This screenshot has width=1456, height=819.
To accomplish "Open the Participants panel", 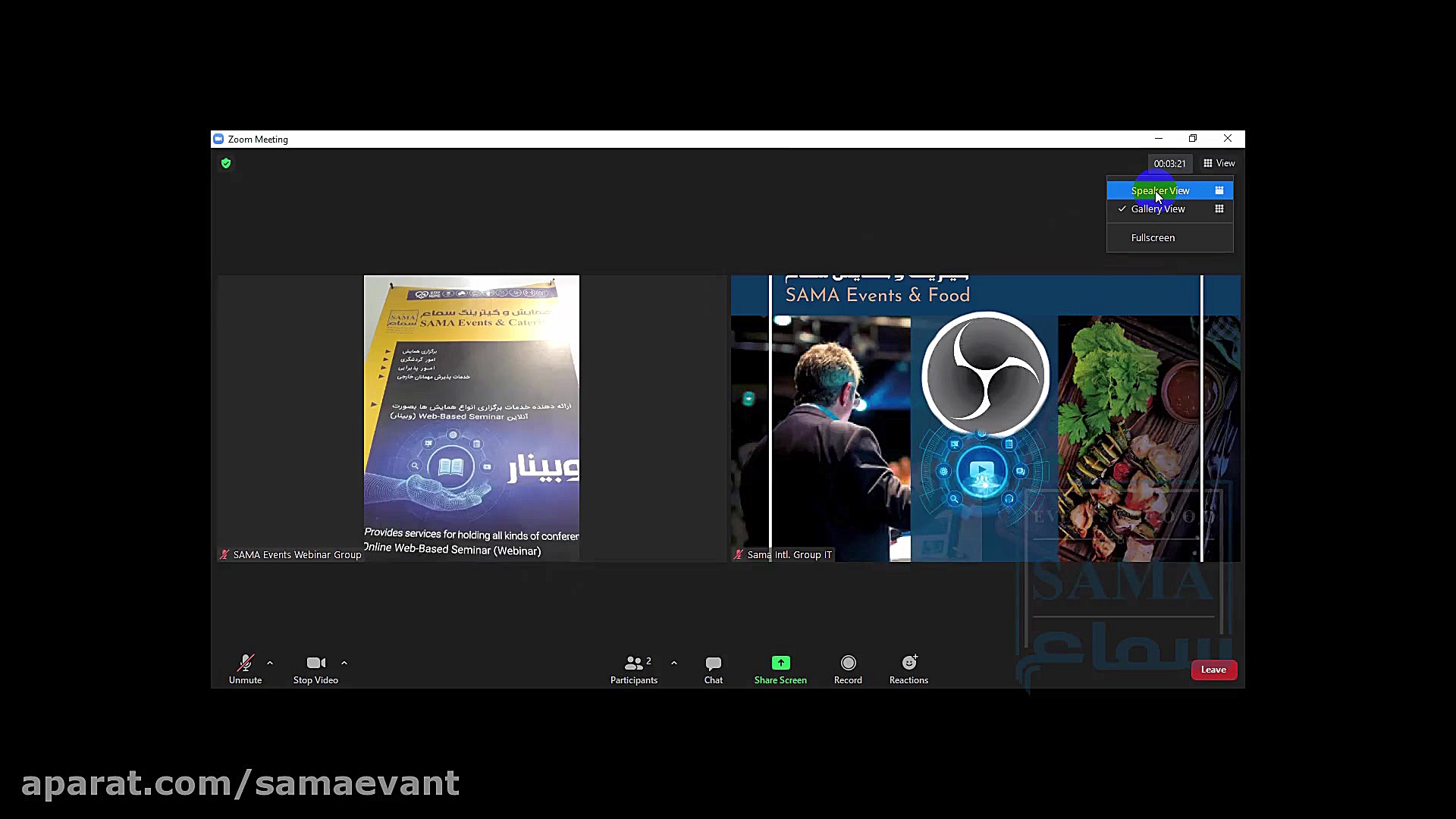I will coord(634,670).
